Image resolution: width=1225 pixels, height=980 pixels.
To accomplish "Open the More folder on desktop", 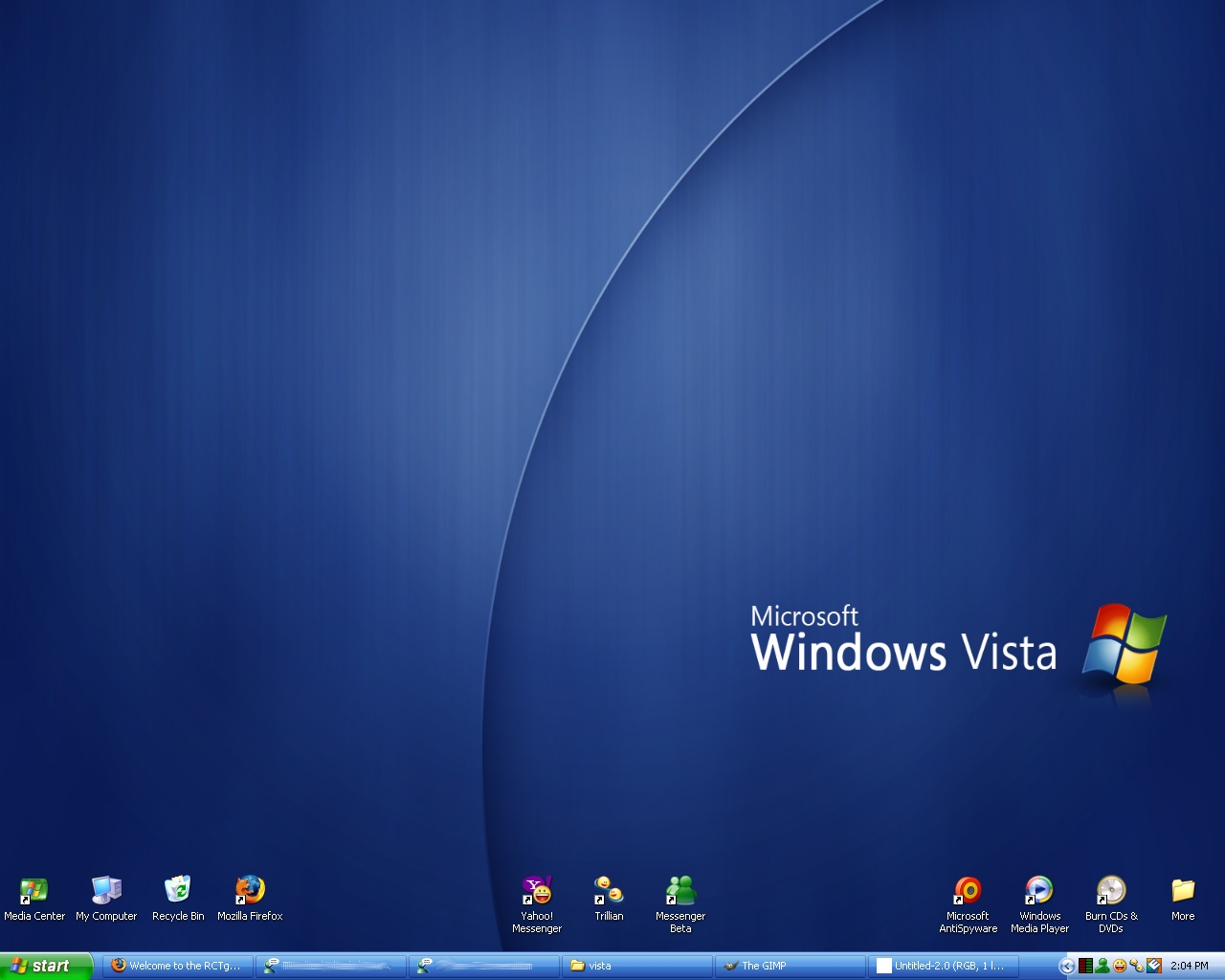I will (1183, 891).
